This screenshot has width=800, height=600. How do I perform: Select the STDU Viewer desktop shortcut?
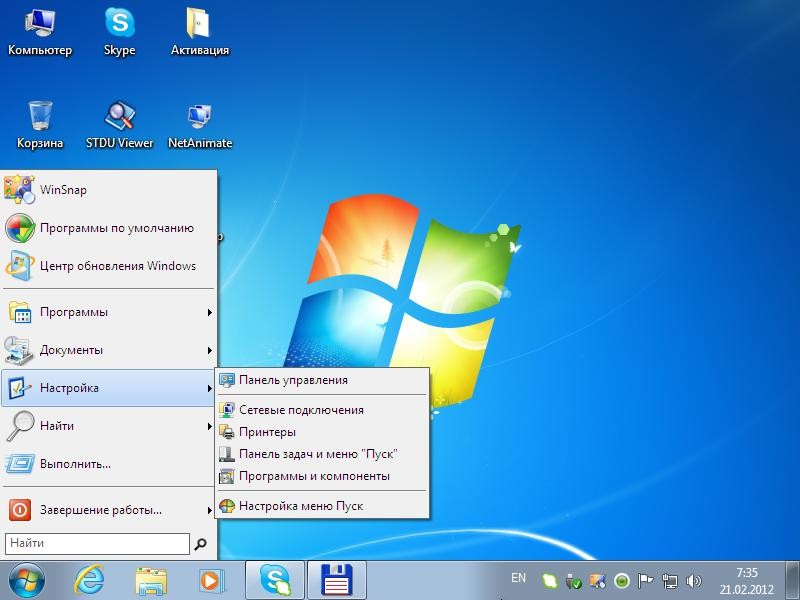pos(119,124)
